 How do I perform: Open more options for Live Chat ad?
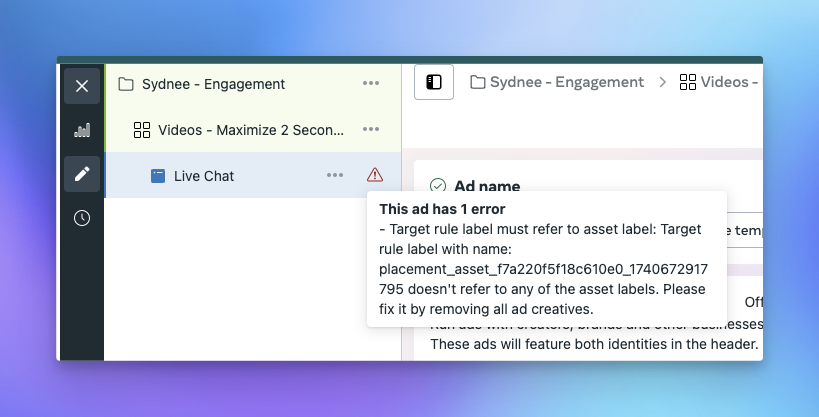tap(335, 175)
